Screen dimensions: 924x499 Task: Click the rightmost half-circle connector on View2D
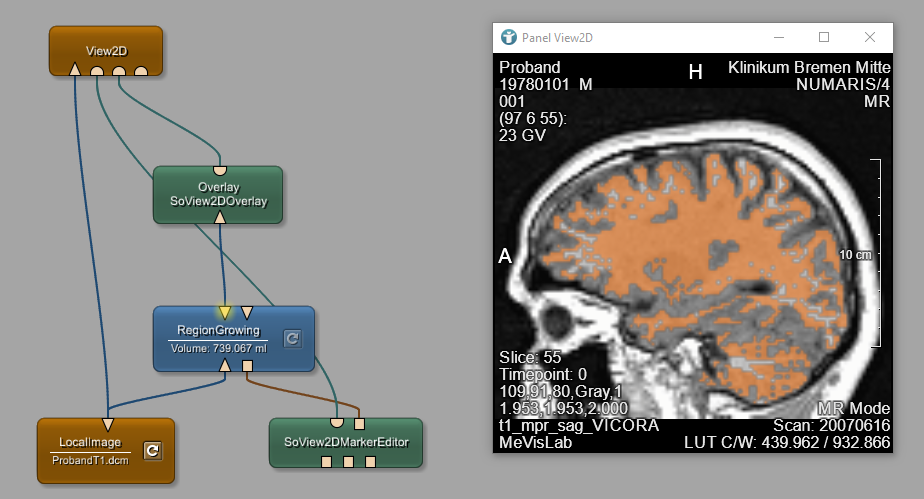(x=141, y=71)
